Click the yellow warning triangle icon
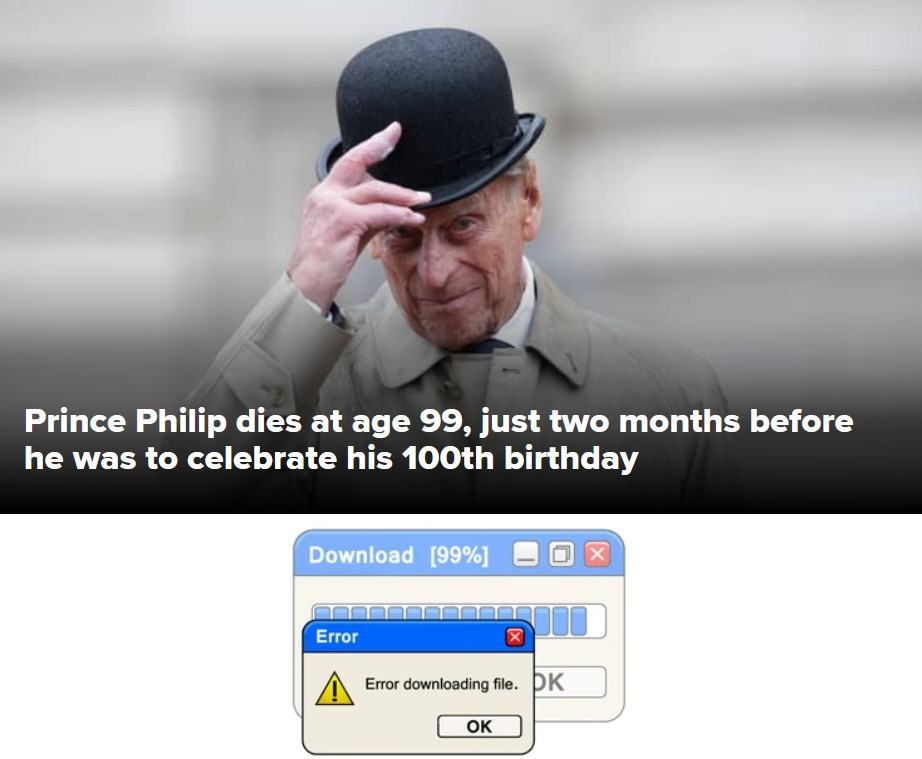Image resolution: width=922 pixels, height=759 pixels. point(335,688)
